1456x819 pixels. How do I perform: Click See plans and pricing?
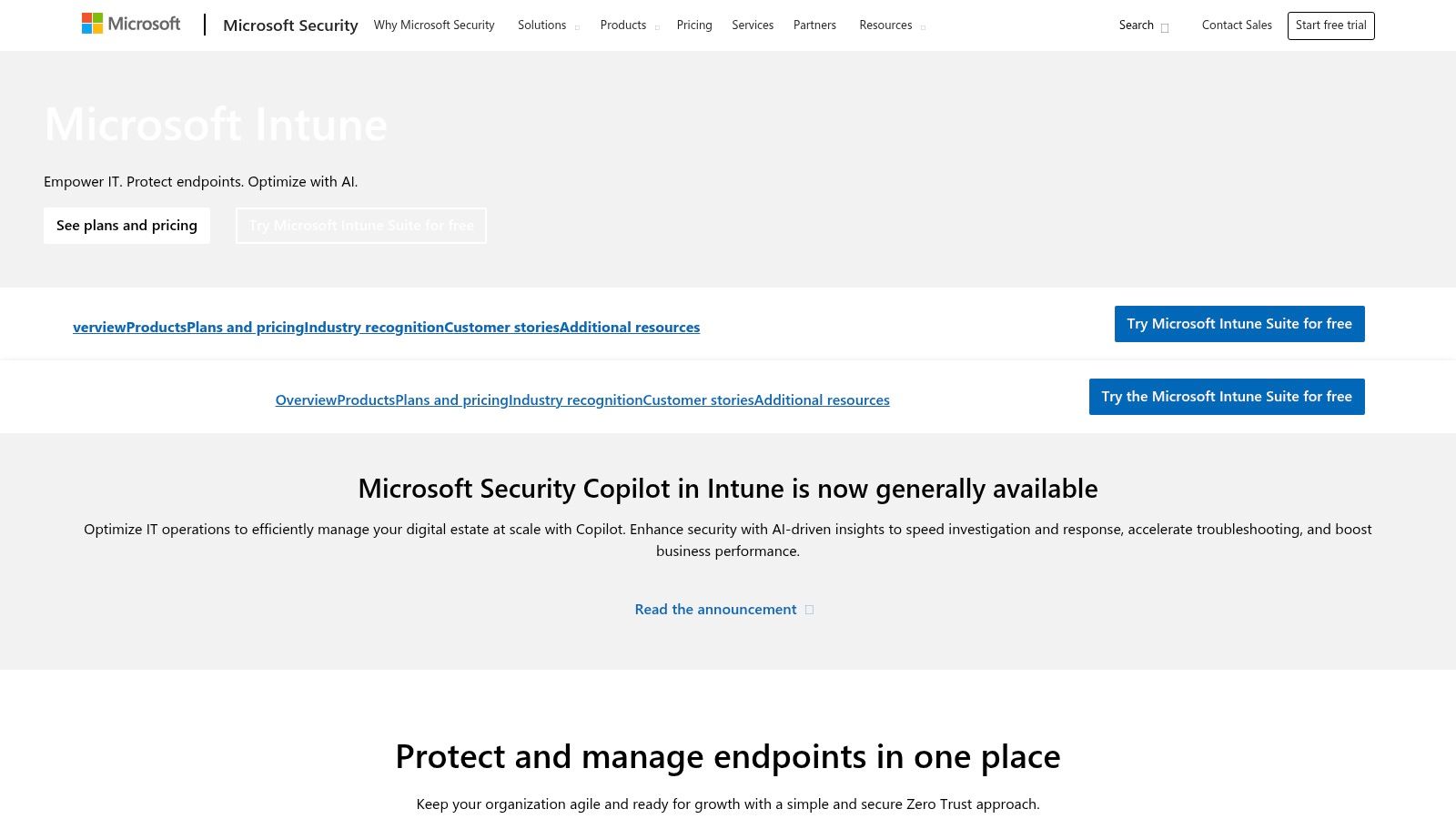(126, 225)
